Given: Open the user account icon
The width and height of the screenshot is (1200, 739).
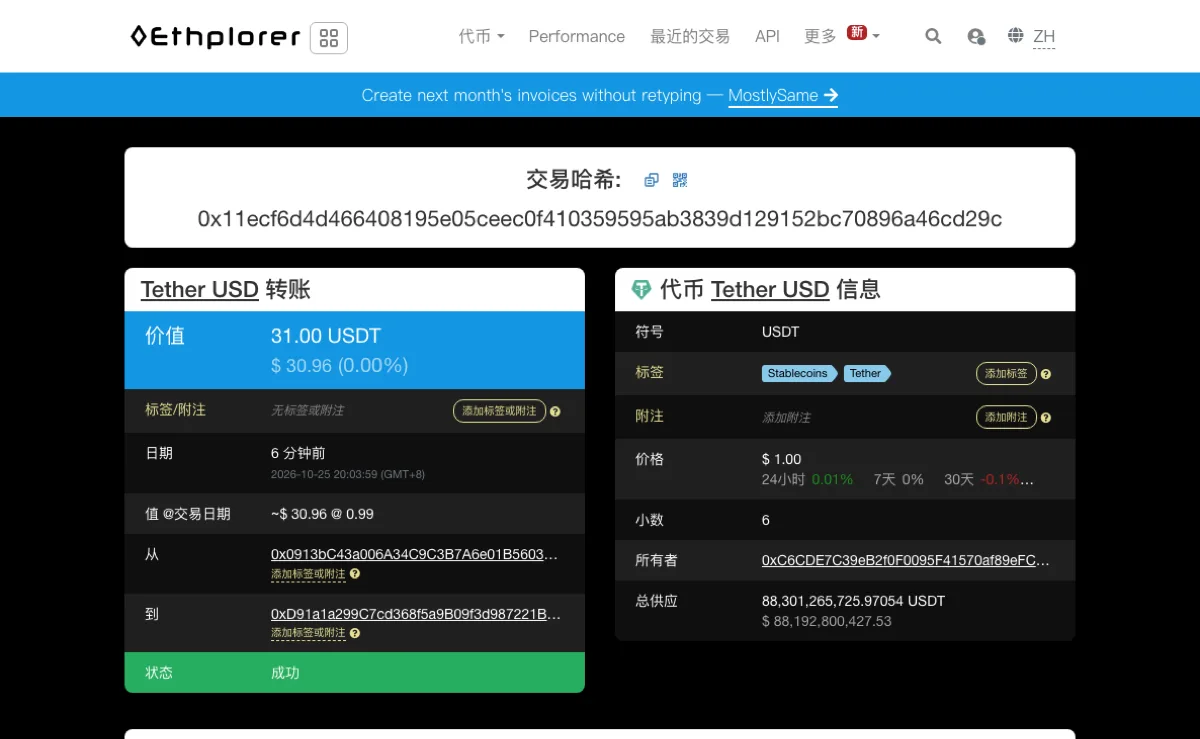Looking at the screenshot, I should tap(976, 36).
